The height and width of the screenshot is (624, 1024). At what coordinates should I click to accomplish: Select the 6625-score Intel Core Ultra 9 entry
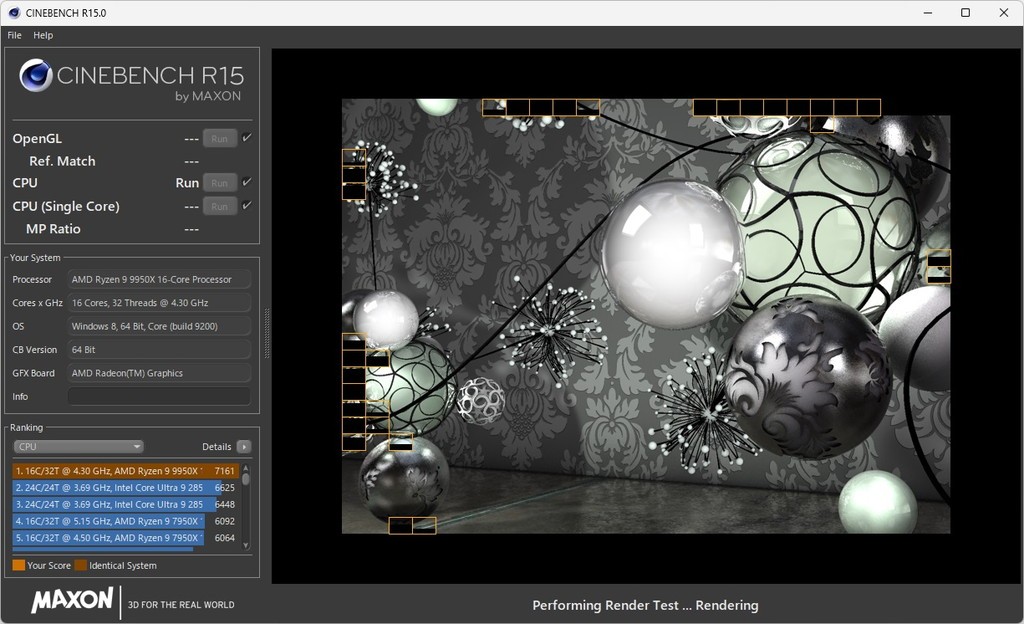pos(110,488)
